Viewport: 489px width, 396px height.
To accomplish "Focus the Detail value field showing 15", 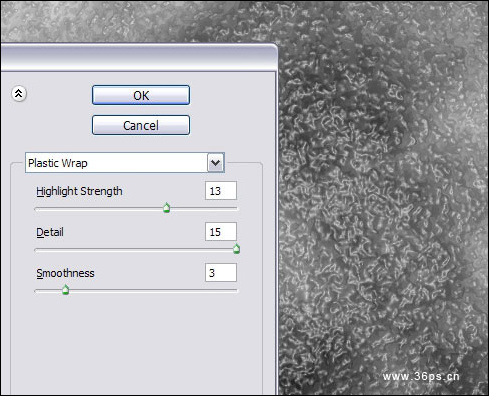I will pyautogui.click(x=221, y=232).
